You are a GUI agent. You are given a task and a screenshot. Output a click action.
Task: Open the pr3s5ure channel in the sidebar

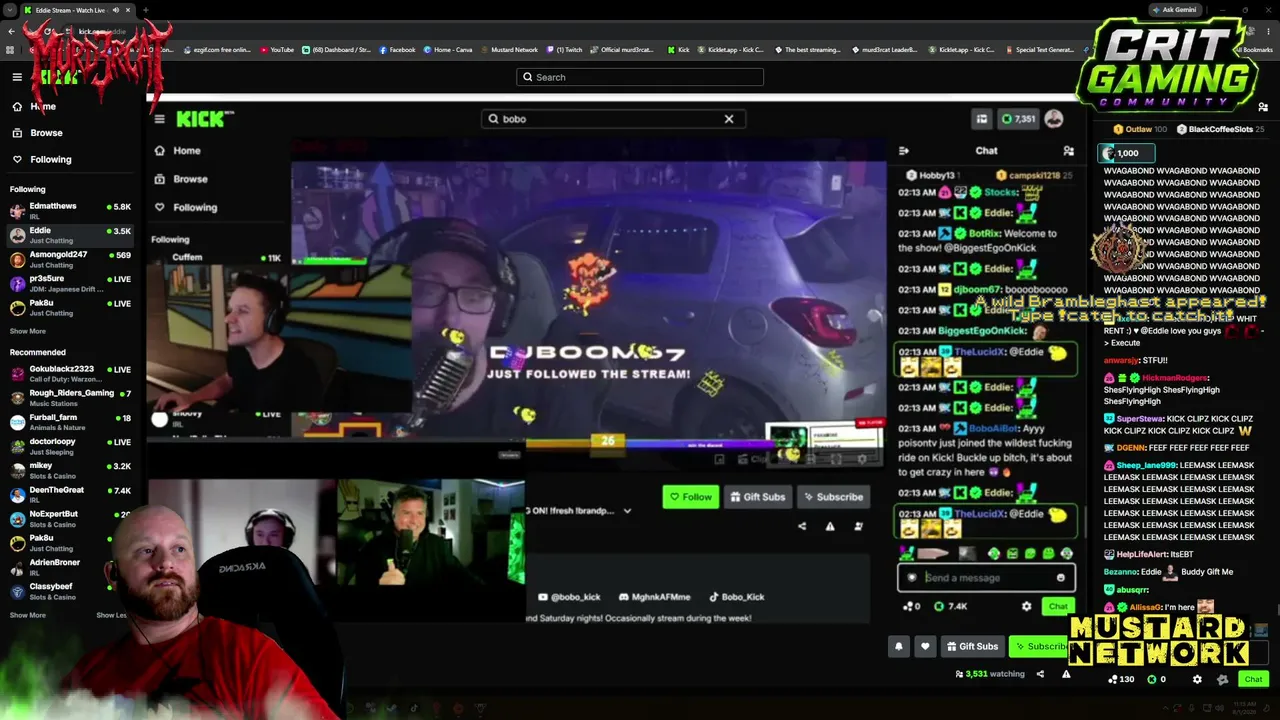(70, 283)
